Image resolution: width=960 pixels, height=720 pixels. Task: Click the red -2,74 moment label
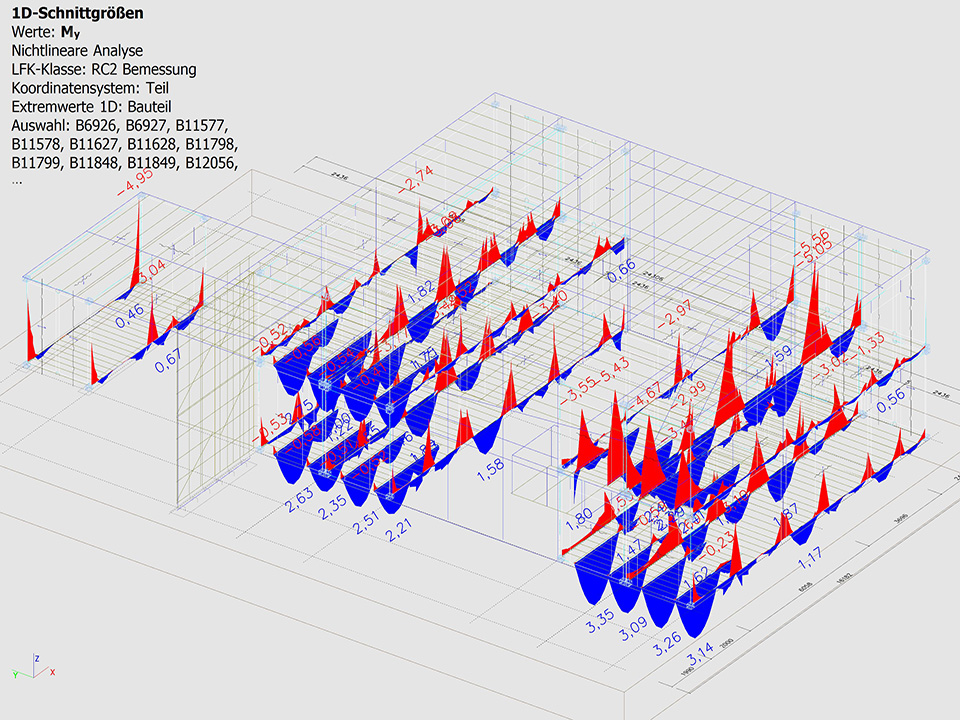point(415,182)
